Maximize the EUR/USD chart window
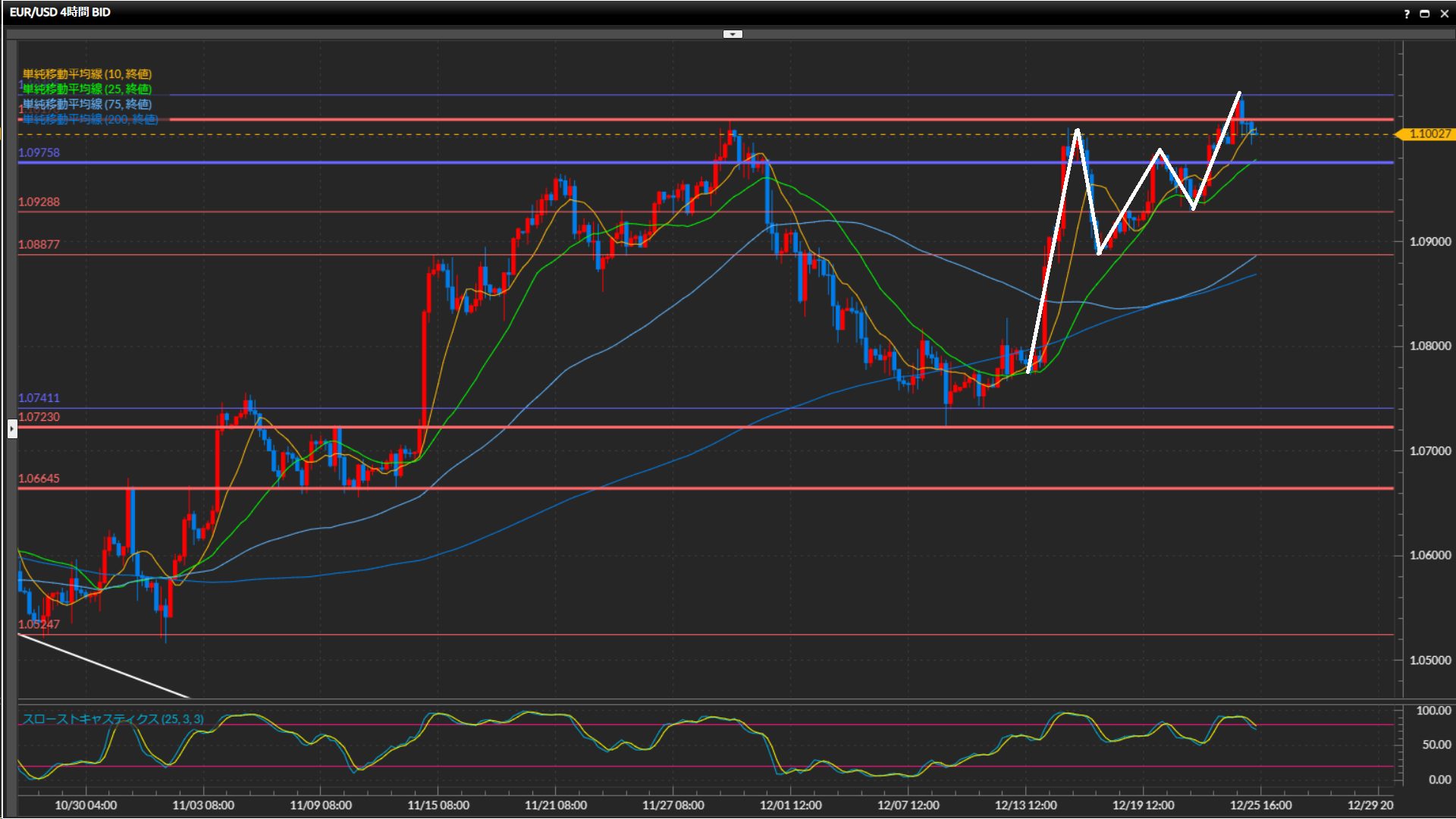The image size is (1456, 819). (x=1425, y=13)
